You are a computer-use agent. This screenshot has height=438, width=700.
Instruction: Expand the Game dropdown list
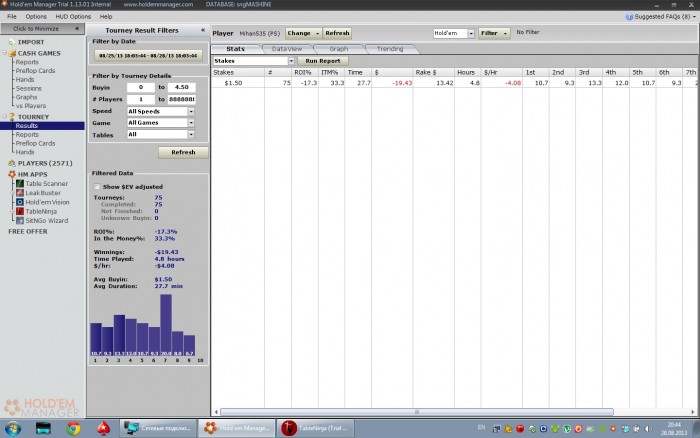[x=189, y=122]
